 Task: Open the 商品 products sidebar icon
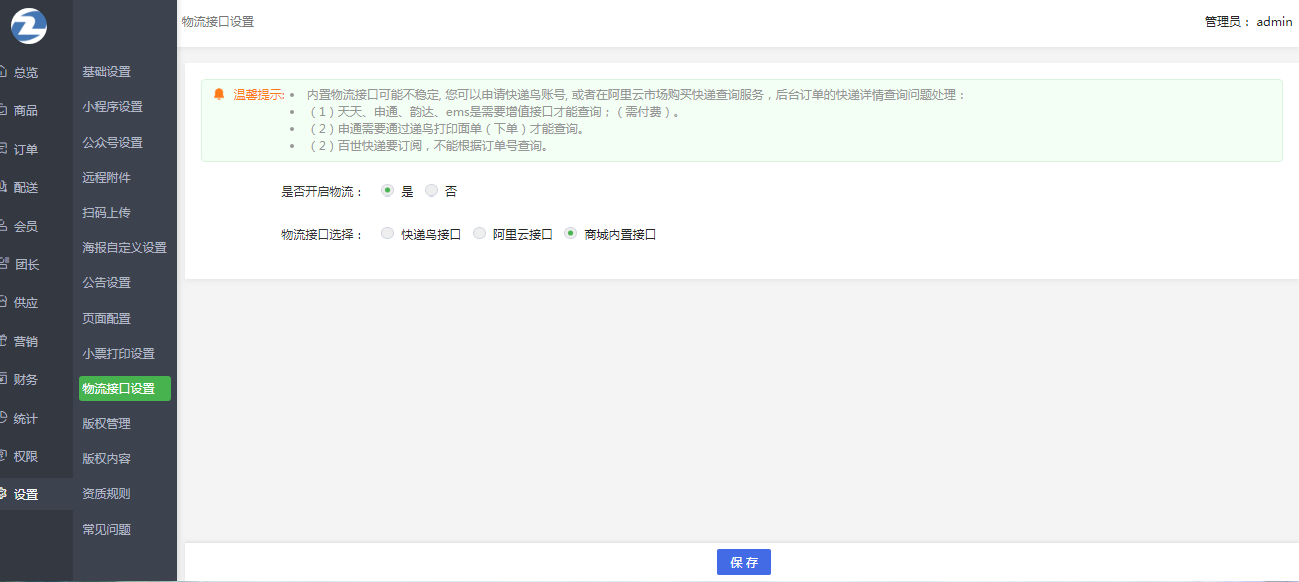pos(4,110)
